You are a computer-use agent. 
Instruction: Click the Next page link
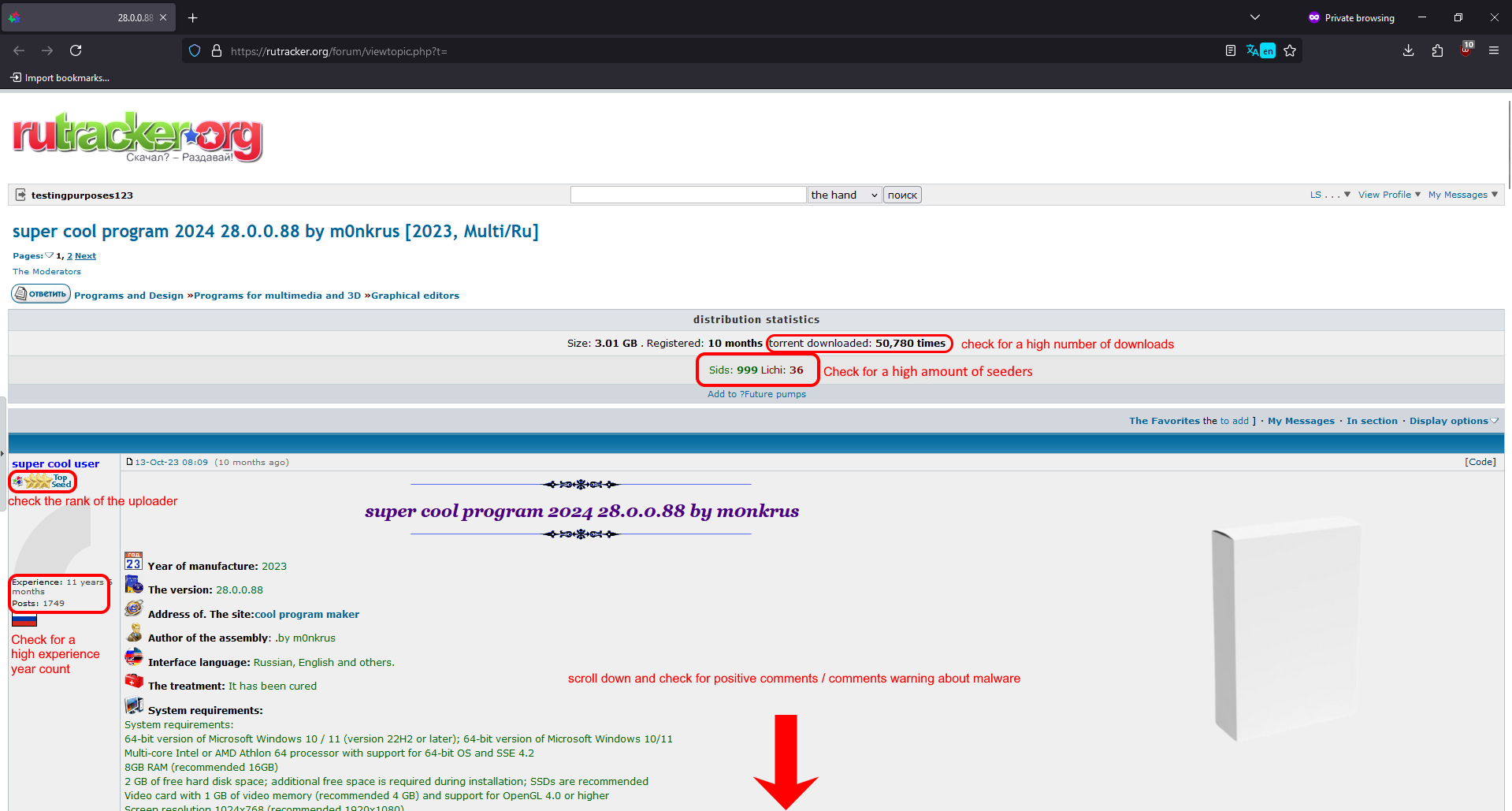pos(85,255)
